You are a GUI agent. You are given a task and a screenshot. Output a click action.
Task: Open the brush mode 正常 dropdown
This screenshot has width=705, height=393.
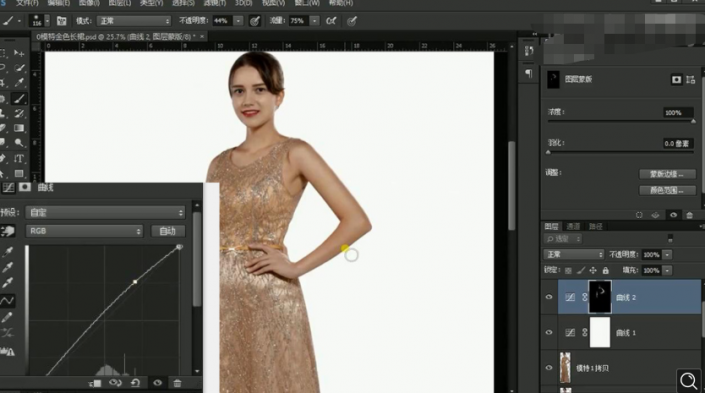(x=134, y=21)
